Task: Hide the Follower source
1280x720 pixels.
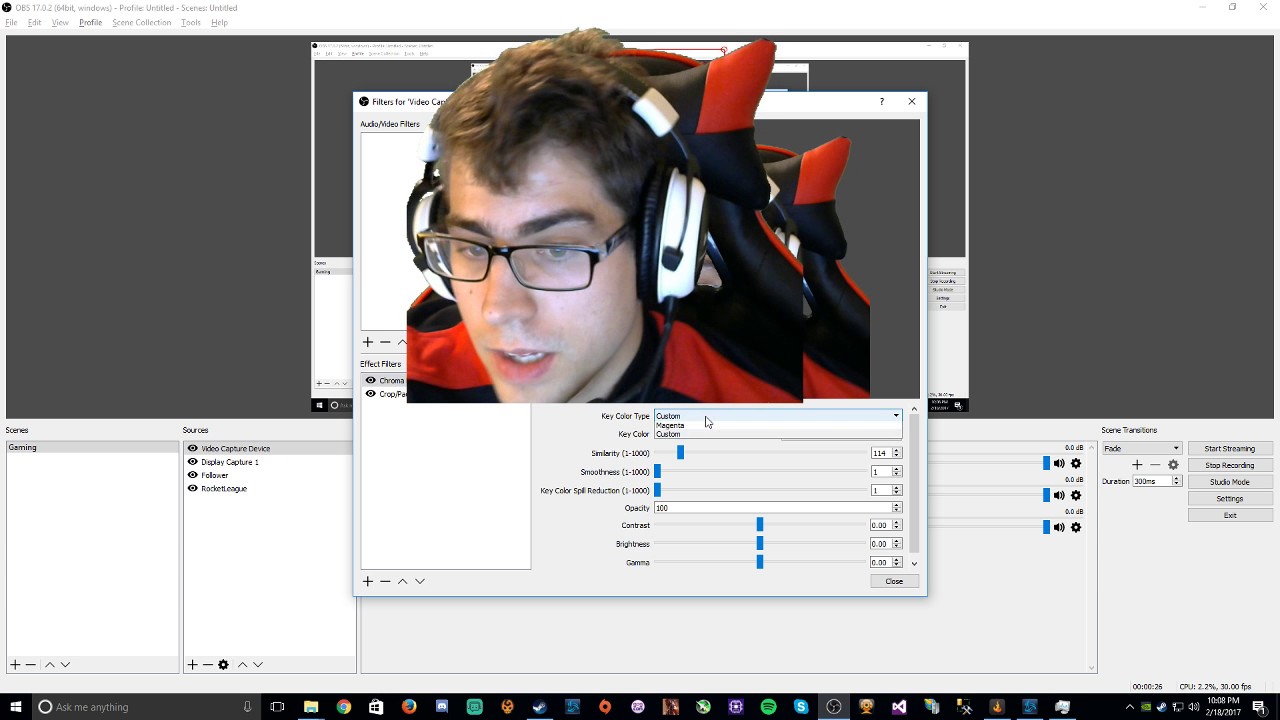Action: 193,475
